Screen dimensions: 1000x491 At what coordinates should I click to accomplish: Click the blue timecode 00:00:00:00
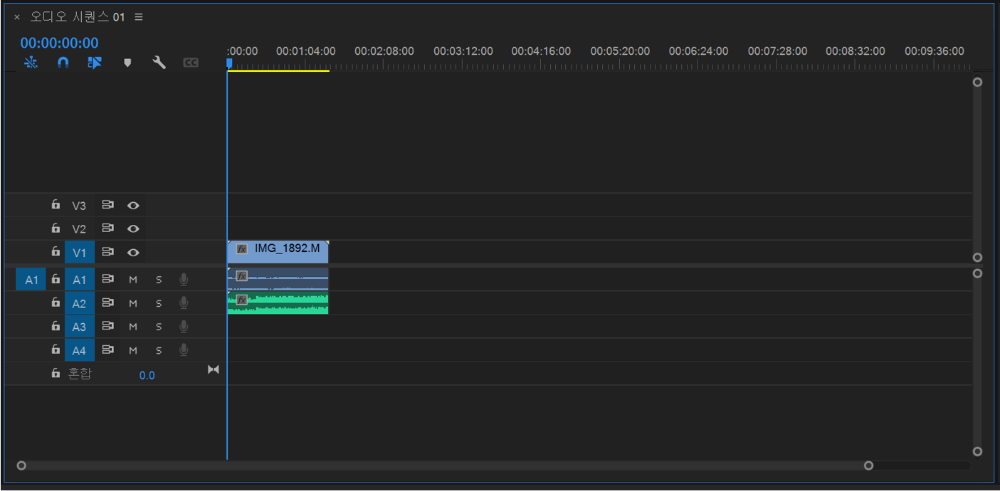[x=59, y=43]
